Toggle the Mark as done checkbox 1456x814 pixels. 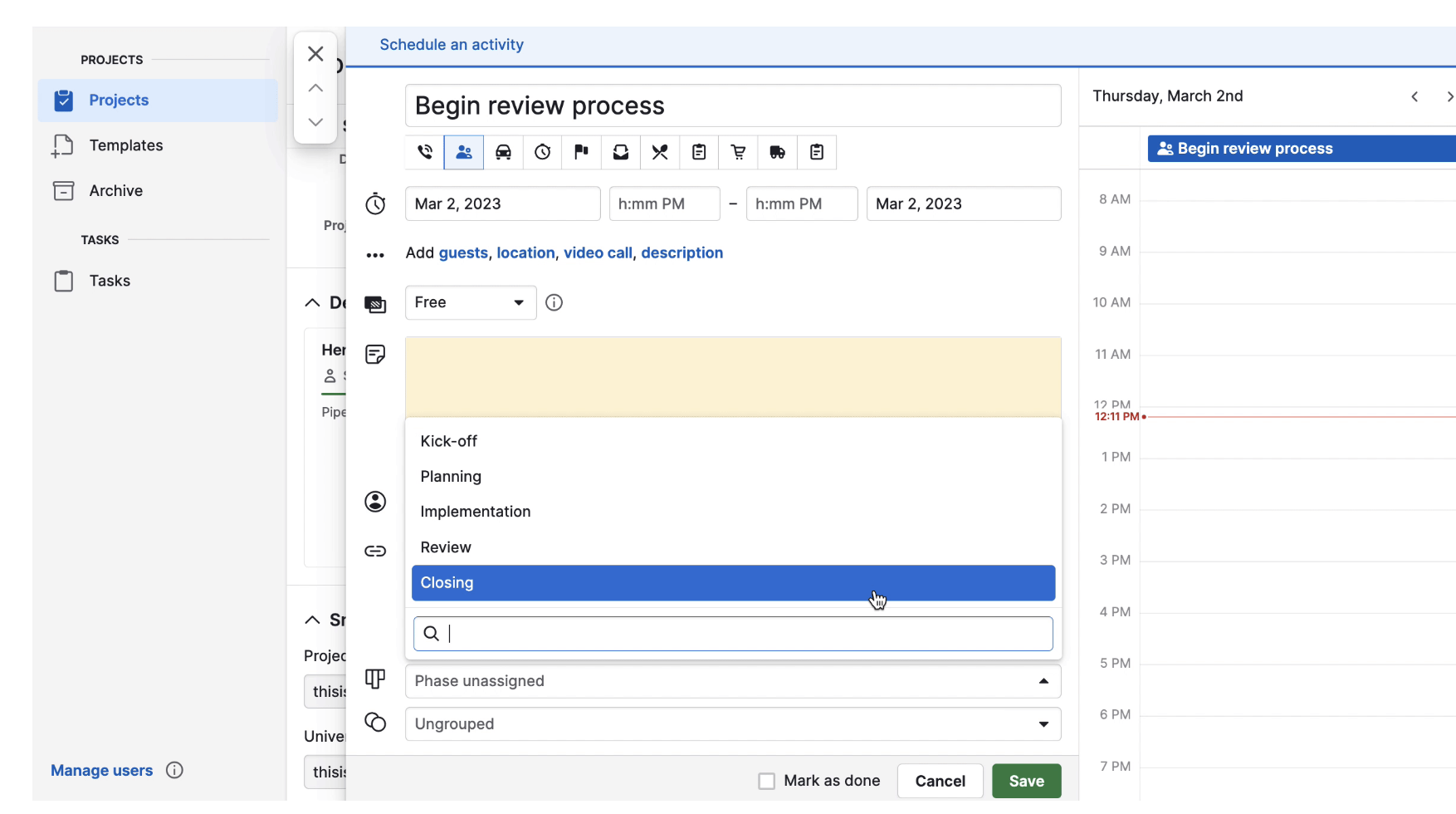click(x=767, y=782)
